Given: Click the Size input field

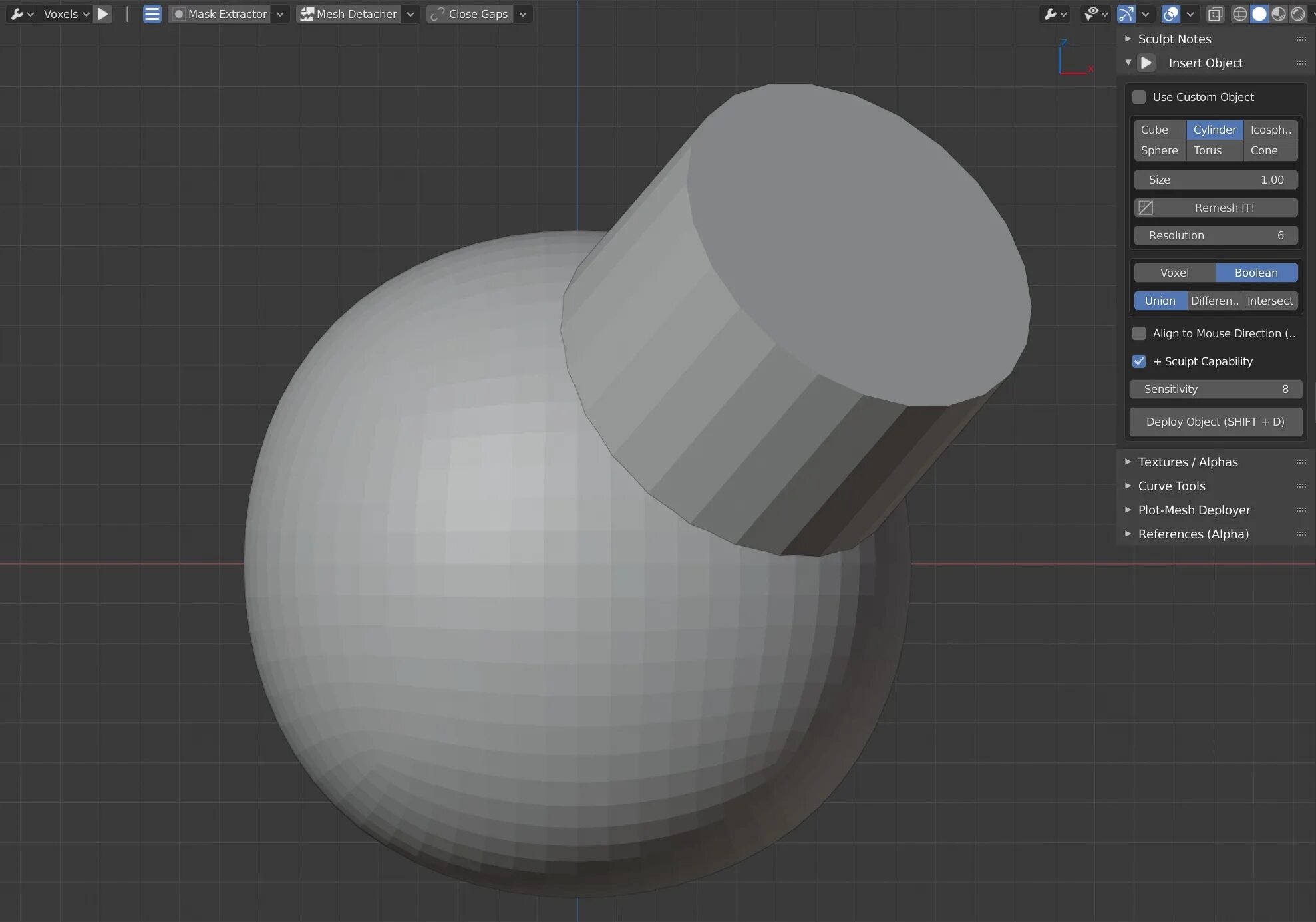Looking at the screenshot, I should 1215,179.
